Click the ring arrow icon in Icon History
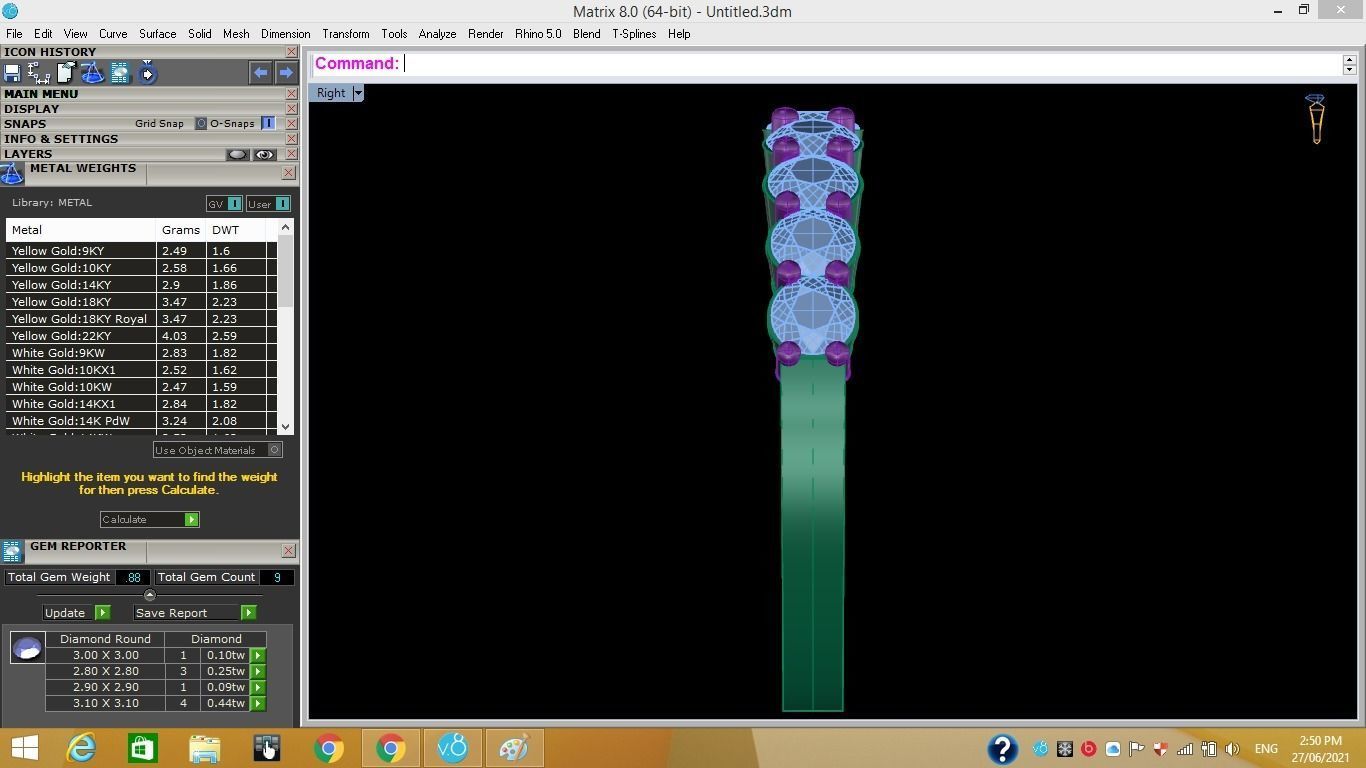Viewport: 1366px width, 768px height. (147, 73)
